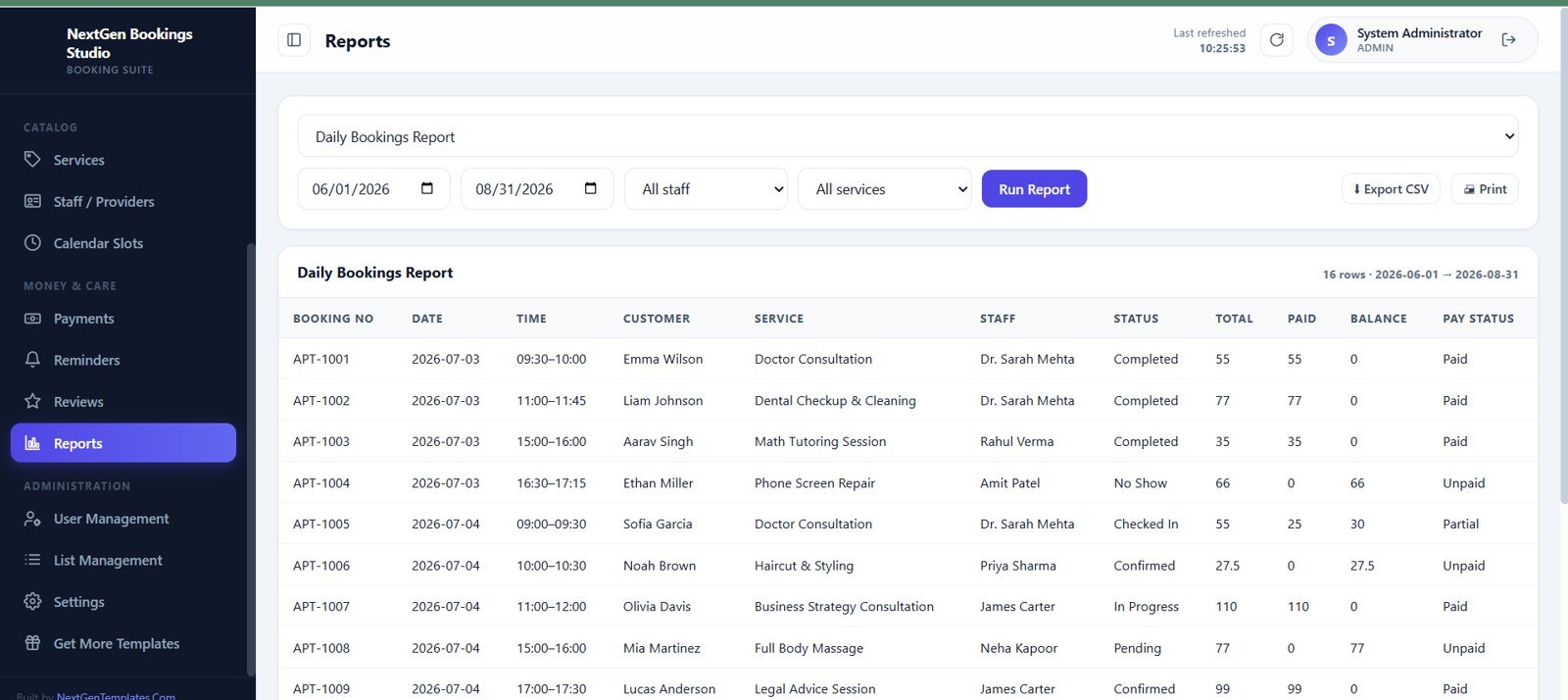Click the Payments cash icon
The height and width of the screenshot is (700, 1568).
(32, 319)
